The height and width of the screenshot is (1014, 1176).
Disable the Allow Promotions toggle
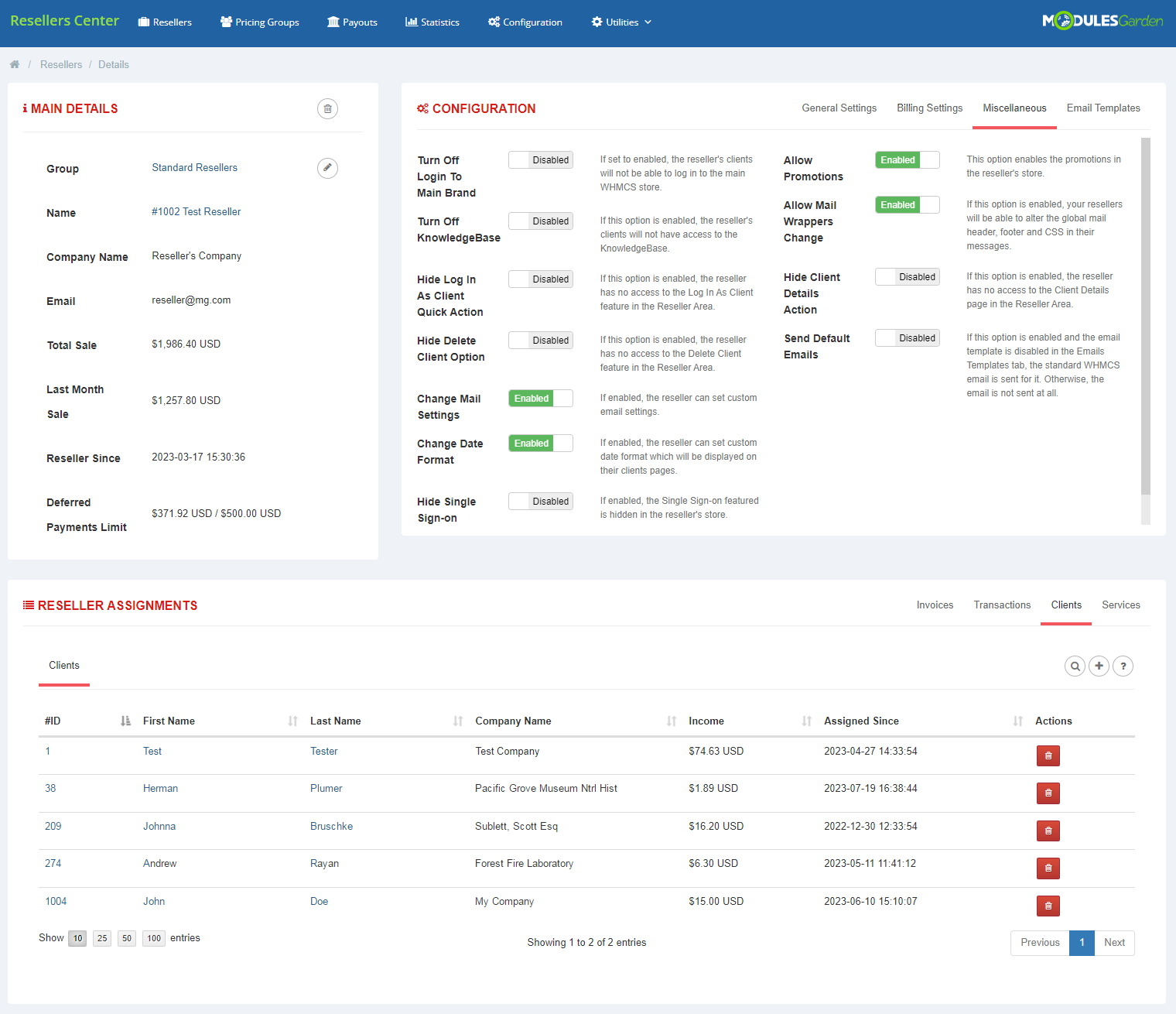click(907, 159)
